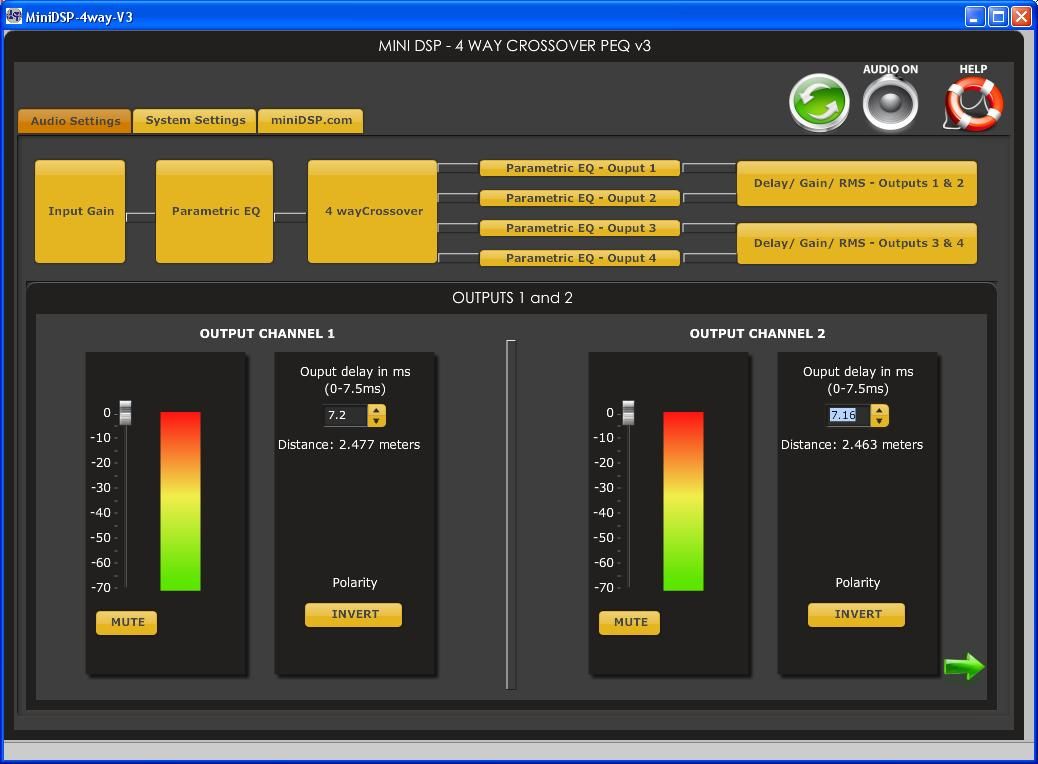Increase Output Channel 2 delay with up arrow
The width and height of the screenshot is (1038, 764).
click(879, 410)
